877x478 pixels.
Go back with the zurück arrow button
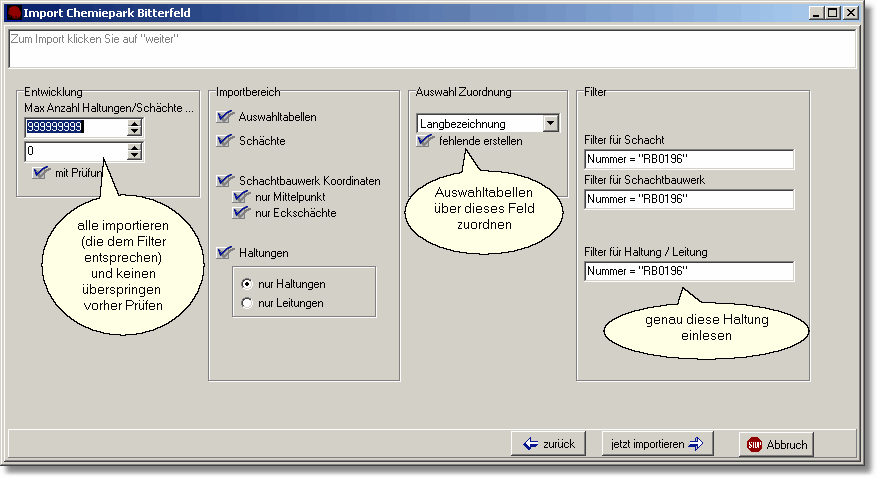pyautogui.click(x=549, y=444)
